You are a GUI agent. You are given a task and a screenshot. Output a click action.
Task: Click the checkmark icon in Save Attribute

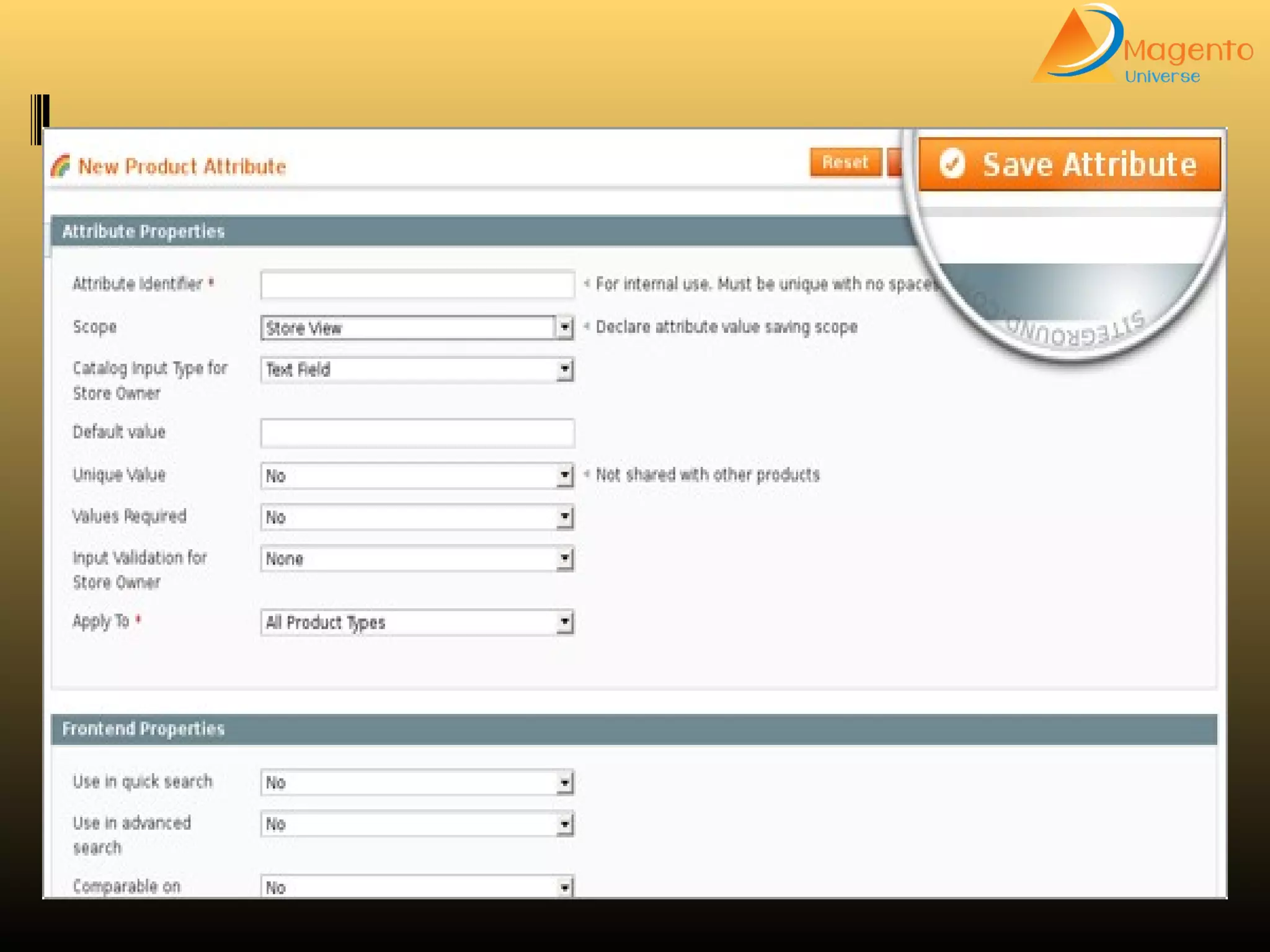(x=952, y=164)
